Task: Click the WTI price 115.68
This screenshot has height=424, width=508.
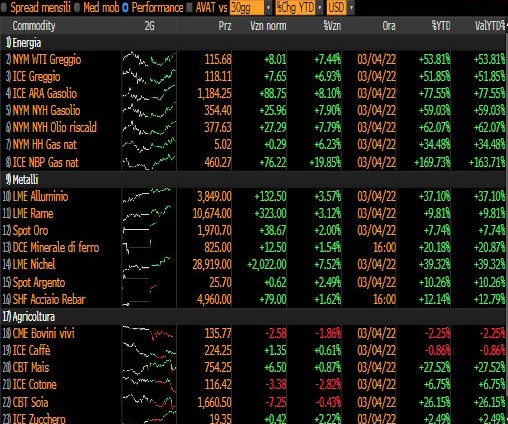Action: pos(218,59)
